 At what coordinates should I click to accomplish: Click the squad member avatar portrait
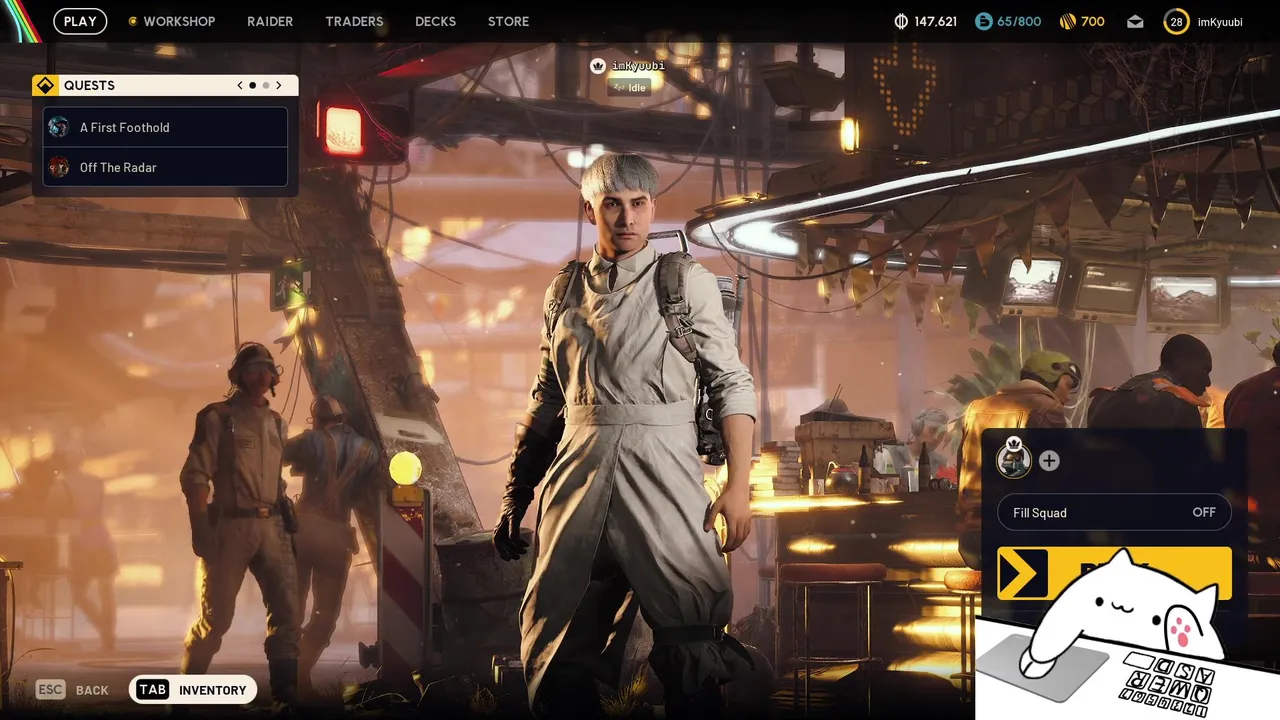[1014, 459]
